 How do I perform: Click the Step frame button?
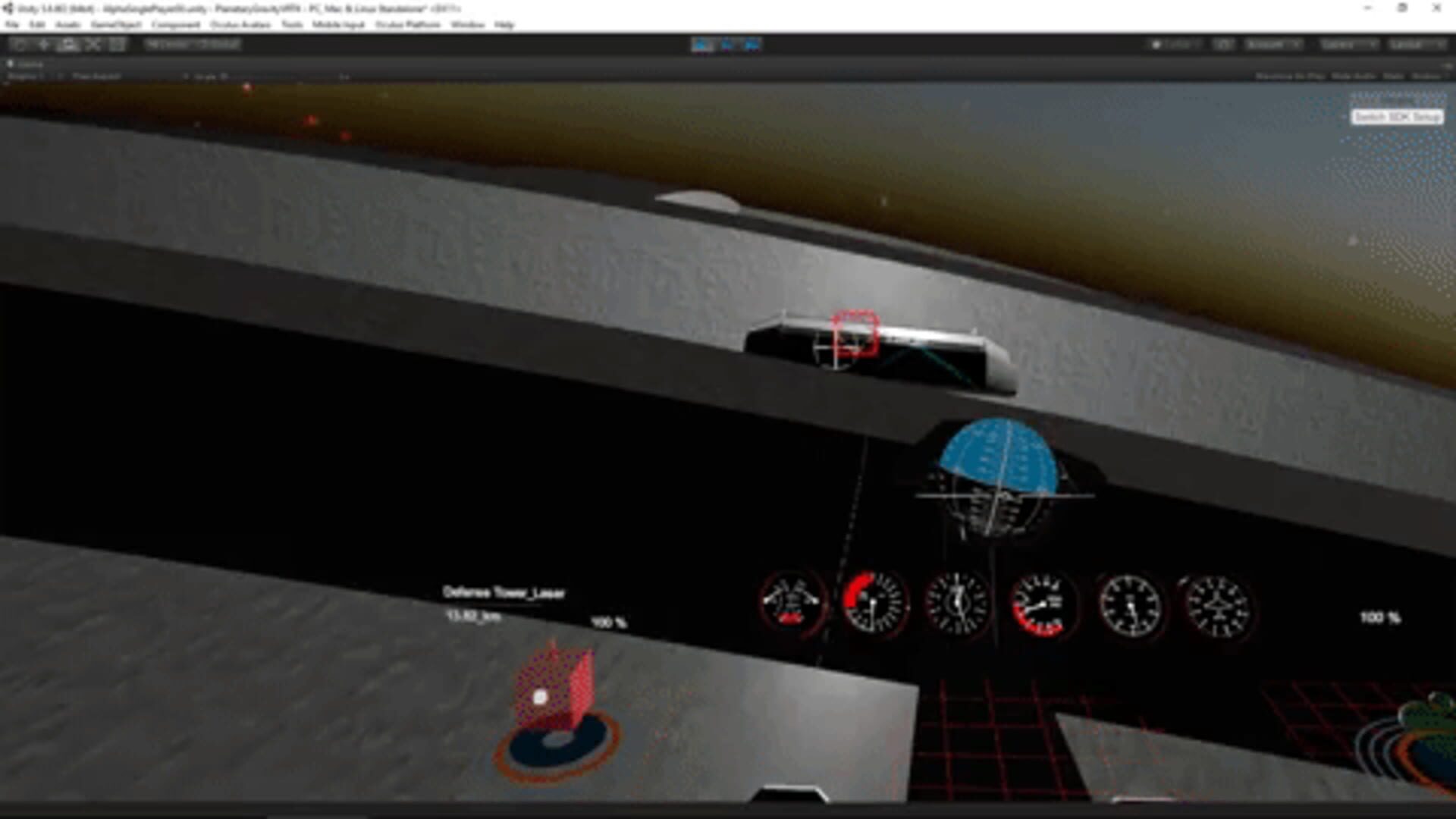coord(752,45)
